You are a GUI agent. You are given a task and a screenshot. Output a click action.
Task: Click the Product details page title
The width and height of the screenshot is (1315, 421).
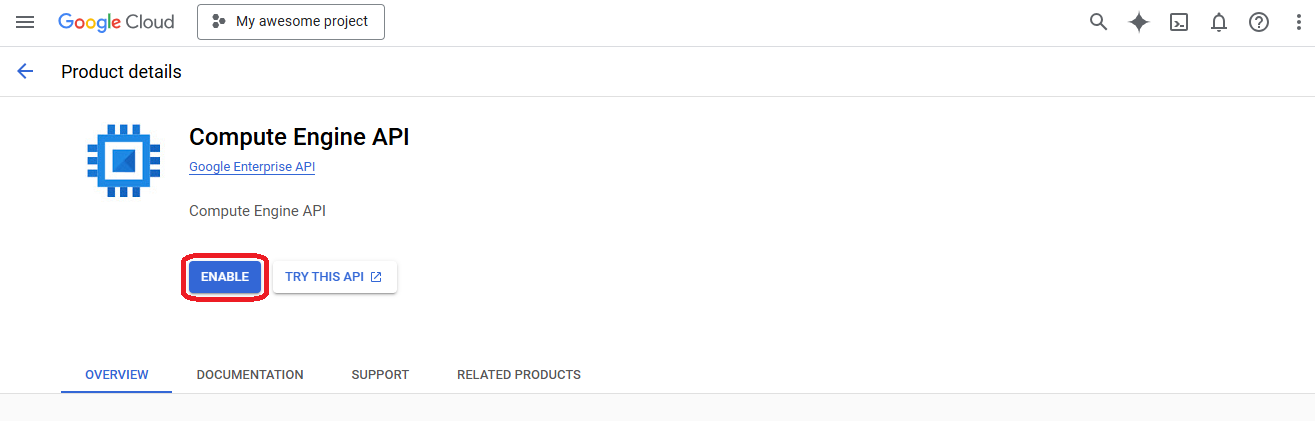(x=121, y=72)
